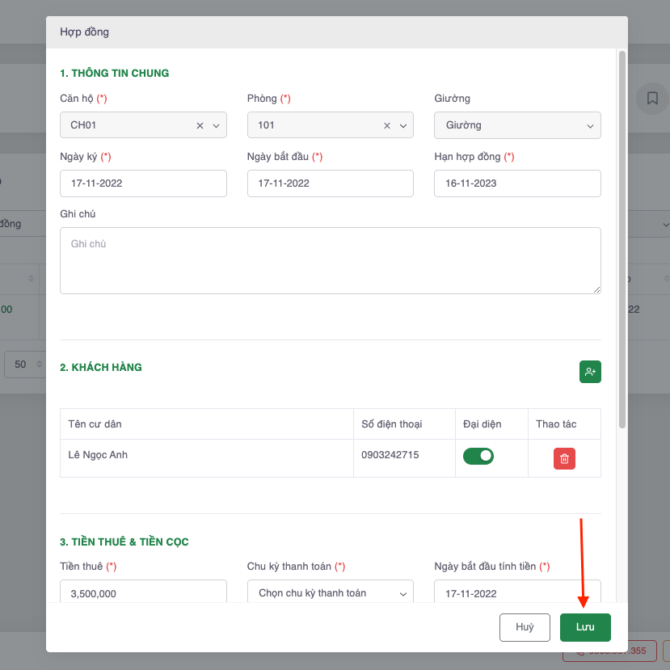This screenshot has width=670, height=670.
Task: Click the Hạn hợp đồng date field
Action: pyautogui.click(x=517, y=183)
